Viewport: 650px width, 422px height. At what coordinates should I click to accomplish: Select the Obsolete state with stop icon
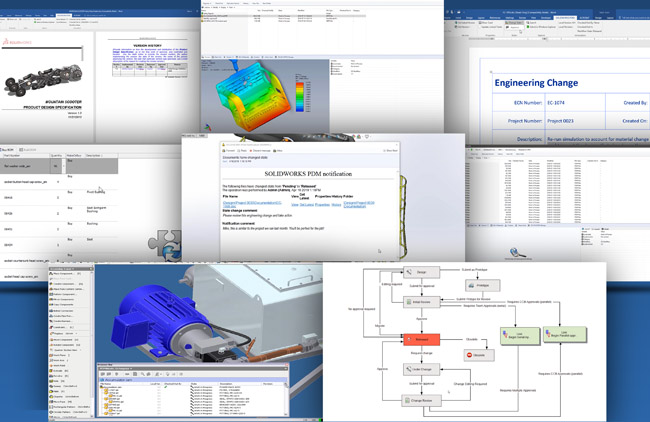coord(478,355)
